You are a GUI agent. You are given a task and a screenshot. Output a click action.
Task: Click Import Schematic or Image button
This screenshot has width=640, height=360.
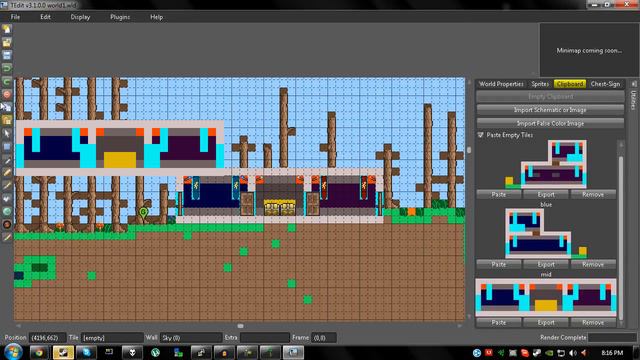(550, 110)
